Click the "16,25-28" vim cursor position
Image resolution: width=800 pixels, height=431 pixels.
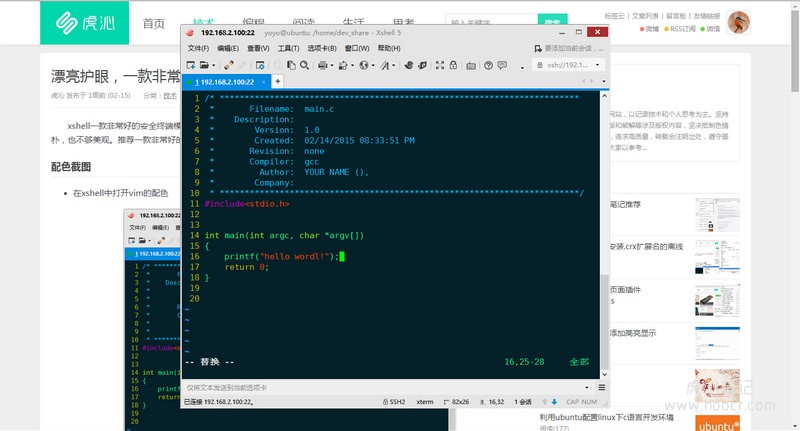(524, 362)
